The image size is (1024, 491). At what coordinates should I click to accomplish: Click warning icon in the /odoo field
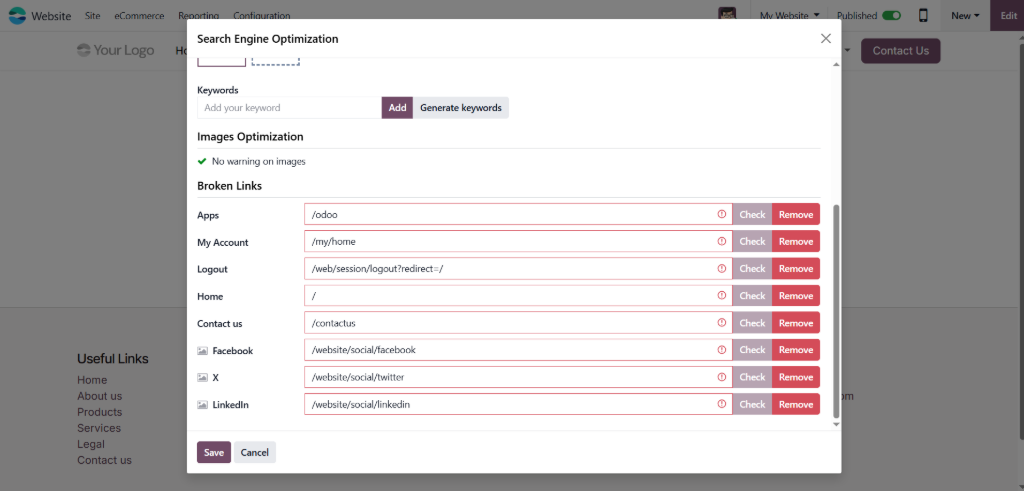click(x=722, y=215)
